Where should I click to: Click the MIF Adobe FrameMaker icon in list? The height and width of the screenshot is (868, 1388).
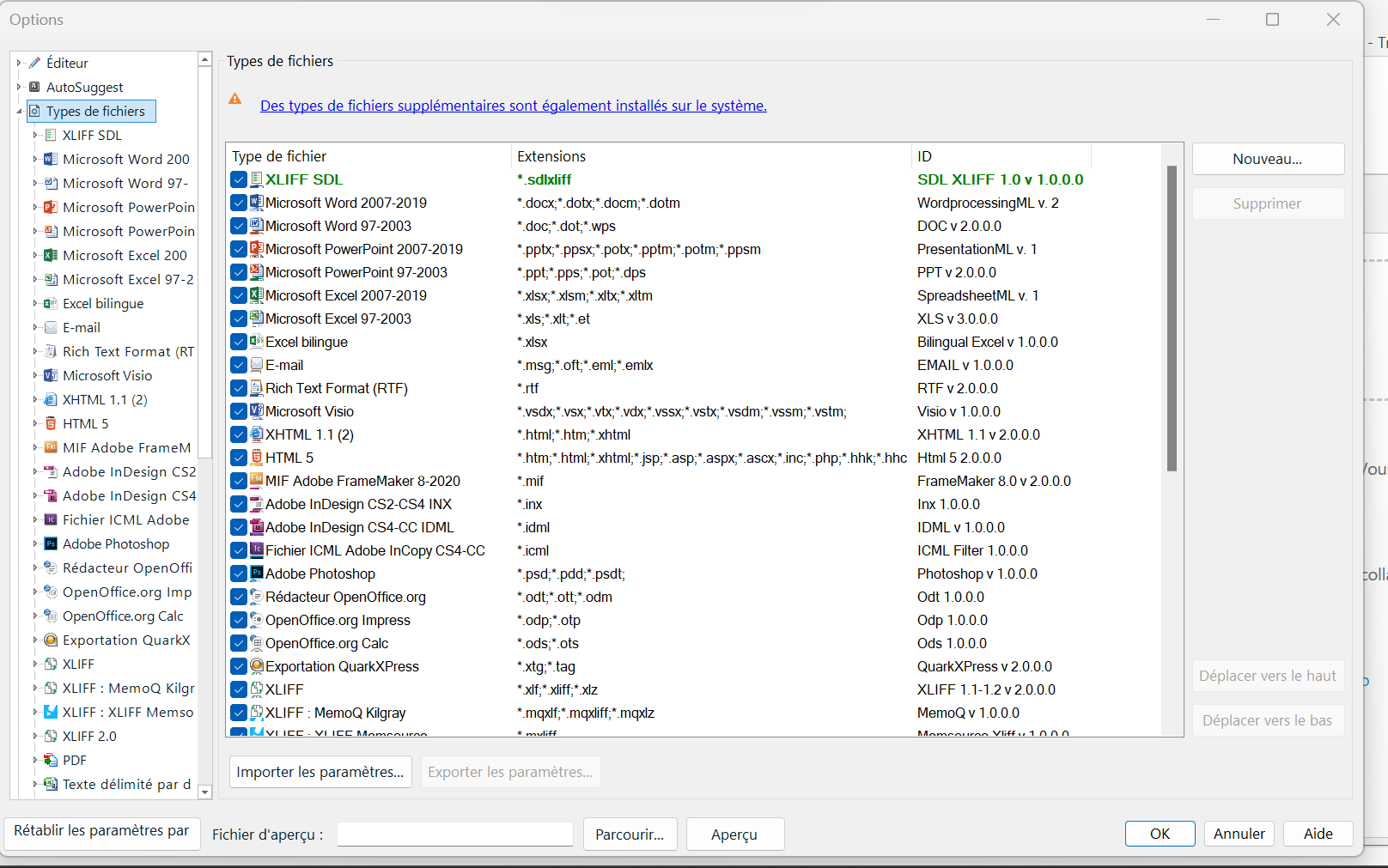257,480
